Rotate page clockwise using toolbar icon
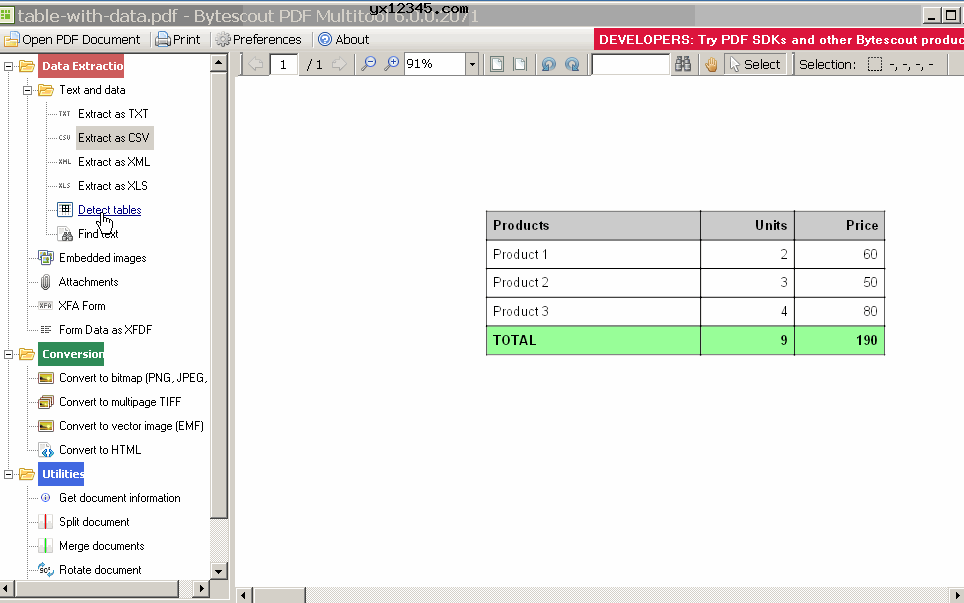The image size is (964, 603). point(571,64)
